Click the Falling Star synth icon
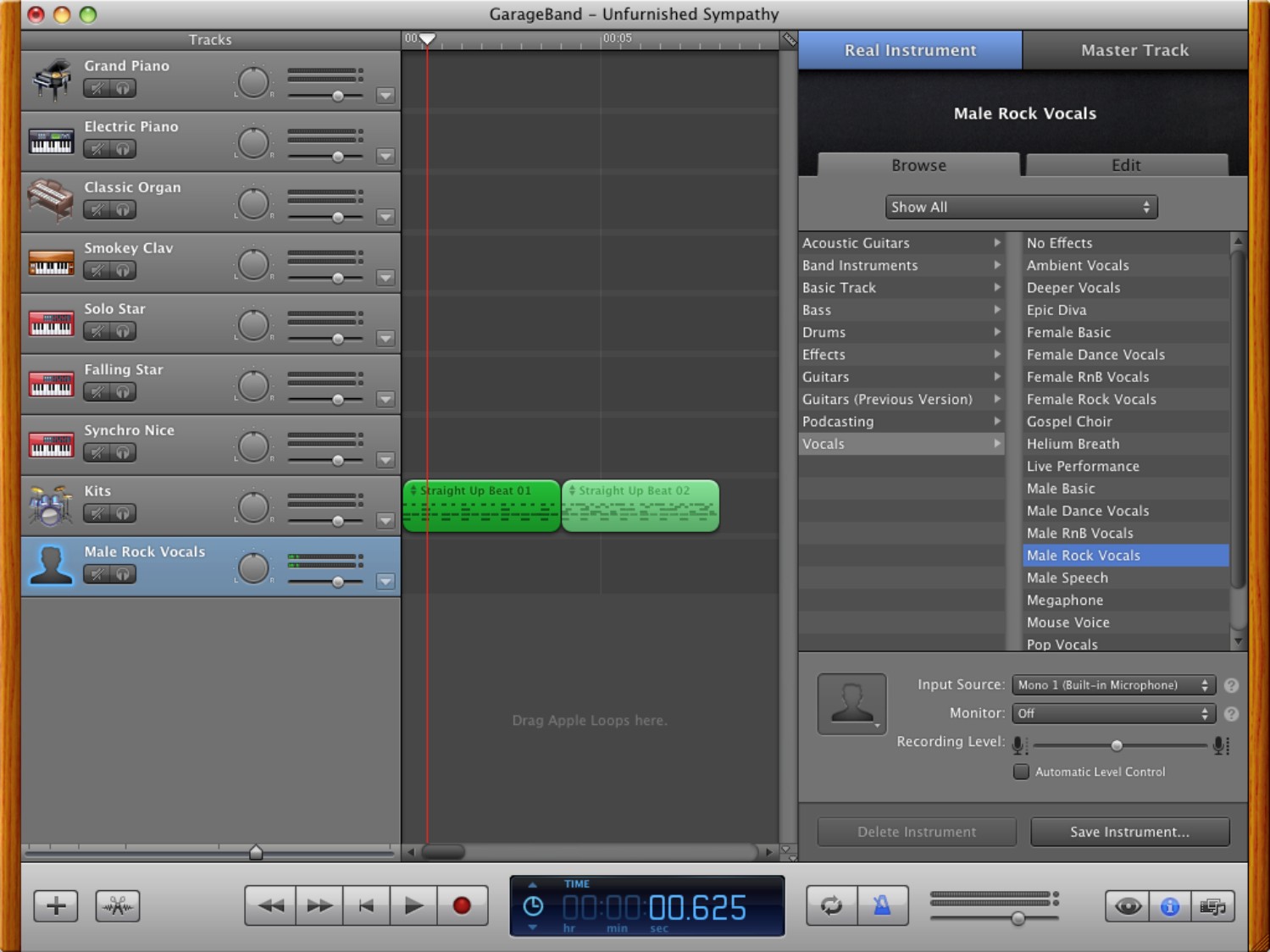This screenshot has width=1270, height=952. pos(52,385)
